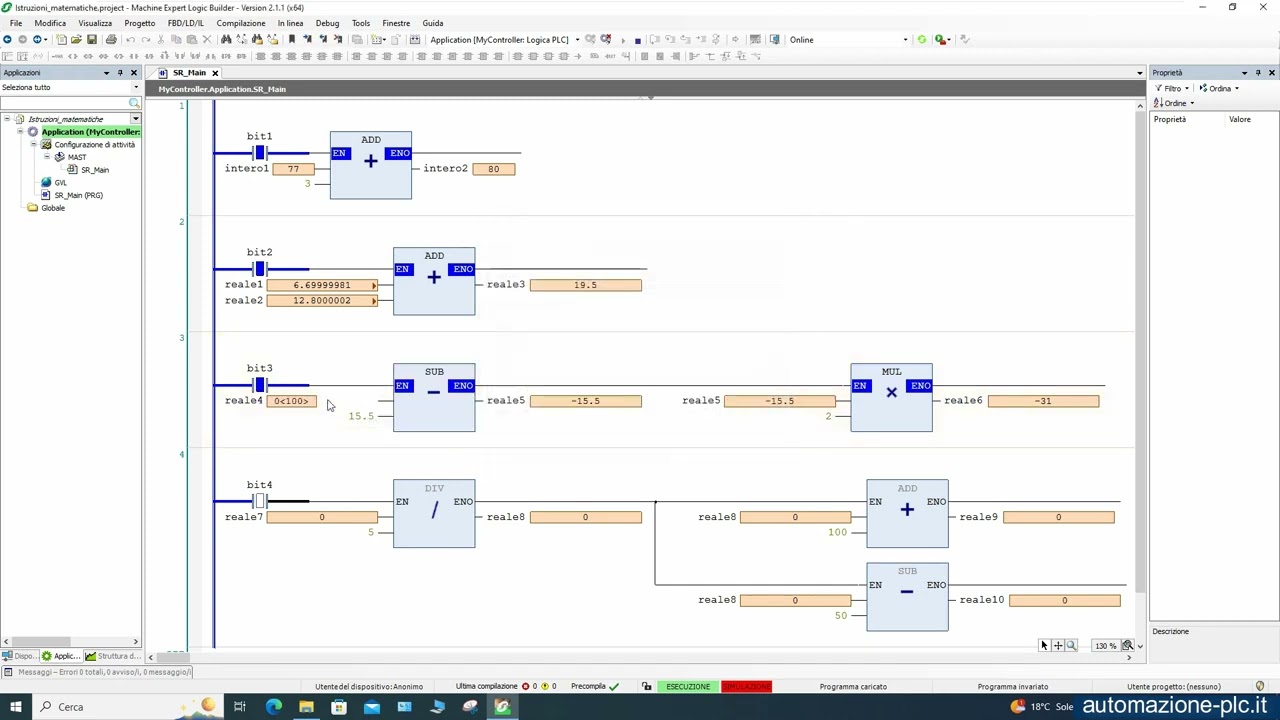Click the pan crosshair icon at bottom right
The image size is (1280, 720).
click(x=1058, y=646)
